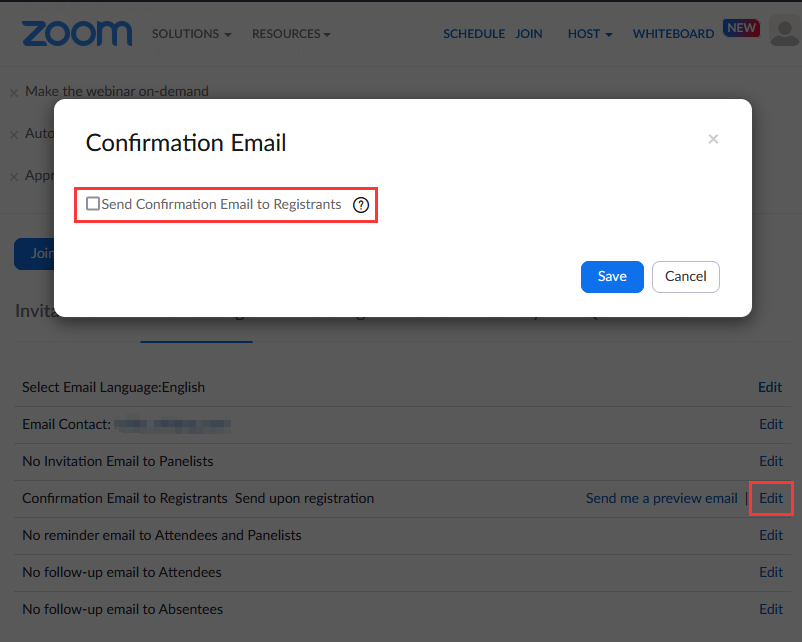Edit the follow-up email to Absentees

pos(770,609)
